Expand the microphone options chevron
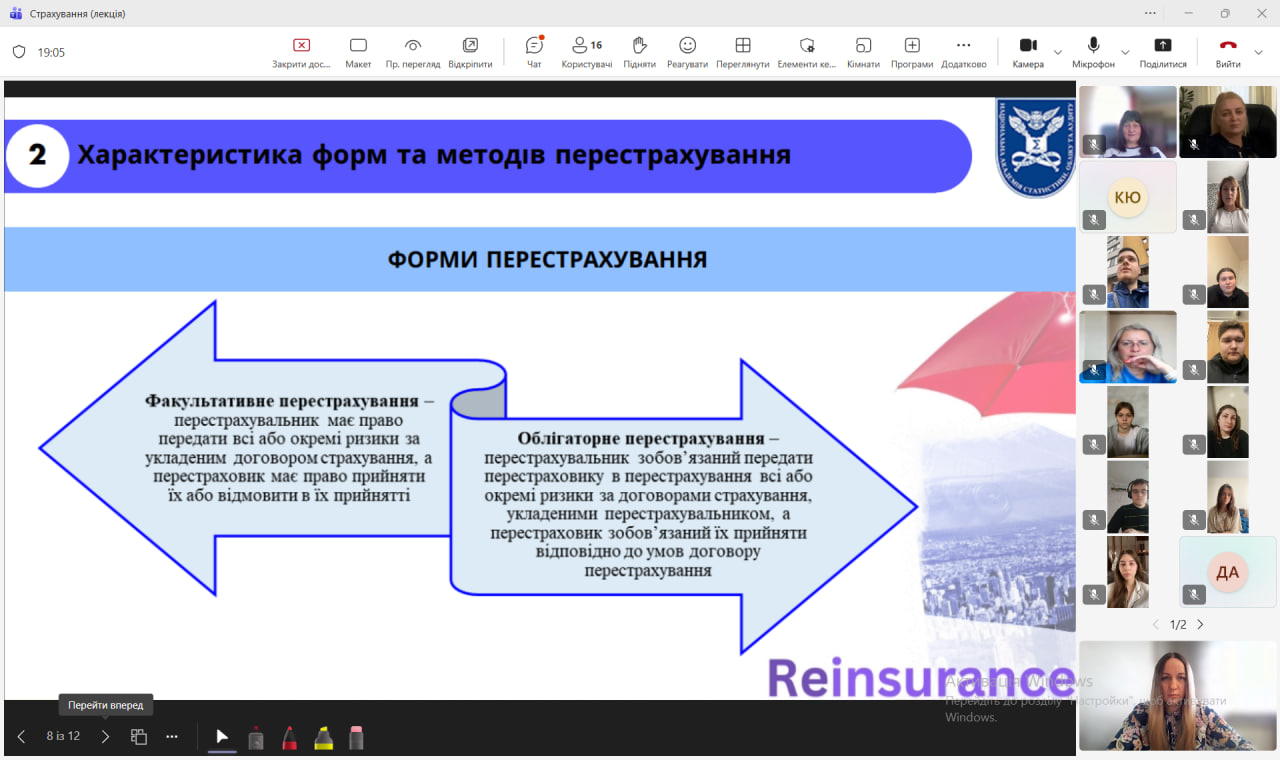1280x760 pixels. coord(1125,52)
